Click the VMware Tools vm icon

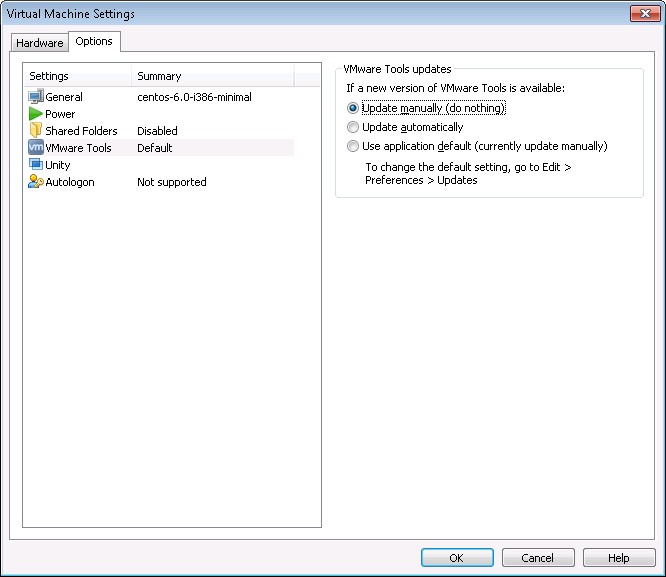tap(36, 147)
